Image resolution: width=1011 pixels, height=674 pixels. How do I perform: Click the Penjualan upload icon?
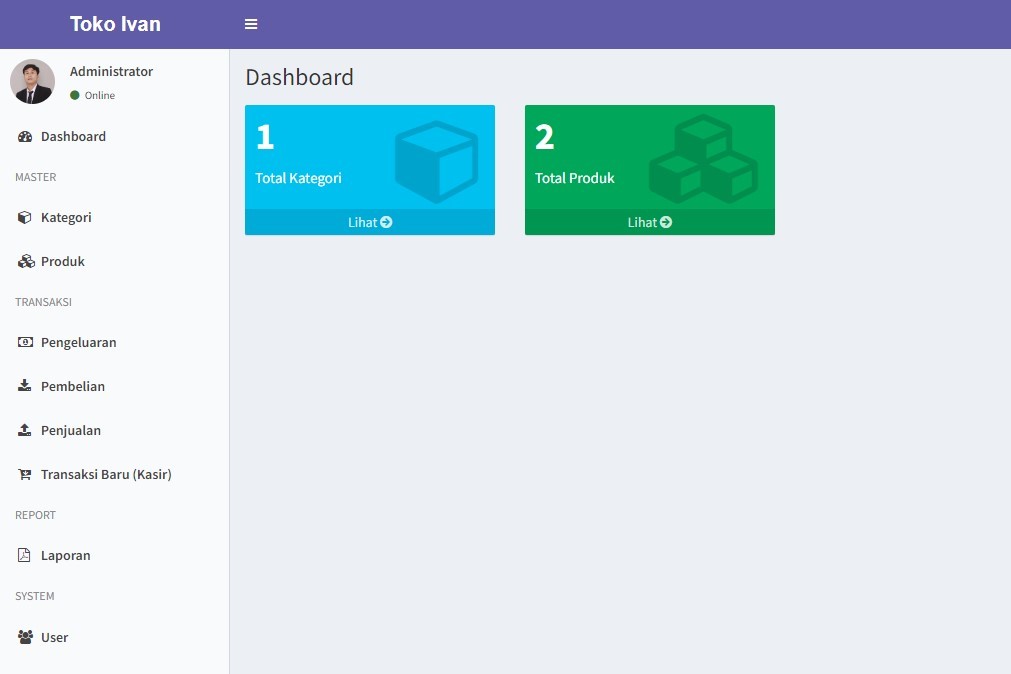(x=25, y=430)
